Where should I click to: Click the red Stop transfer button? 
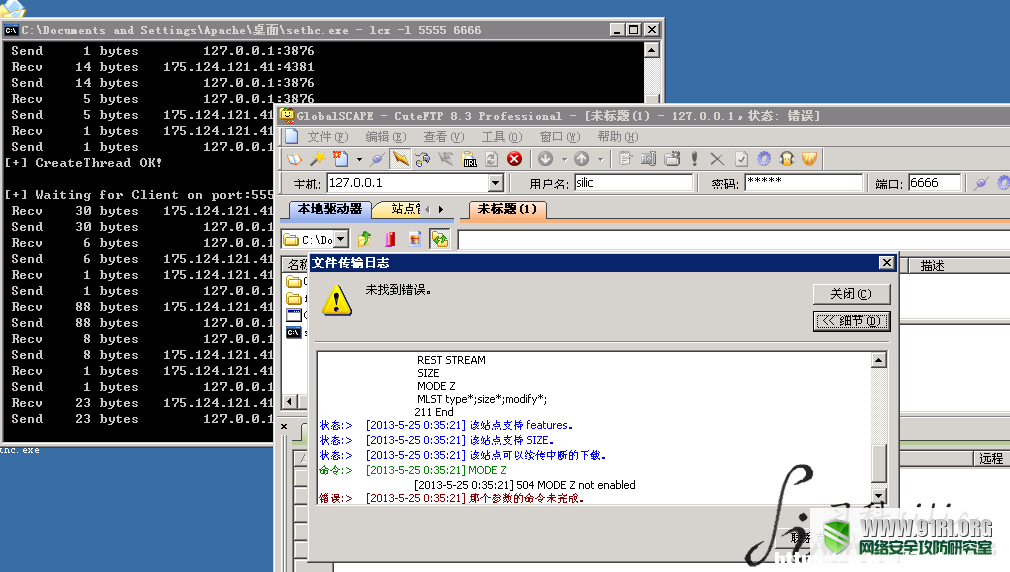pos(514,158)
